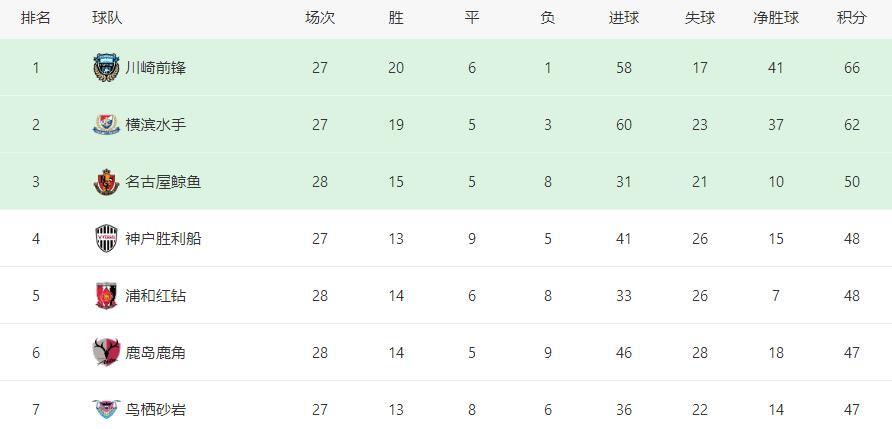This screenshot has height=429, width=892.
Task: Click the Kawasaki Frontale team logo
Action: point(106,68)
